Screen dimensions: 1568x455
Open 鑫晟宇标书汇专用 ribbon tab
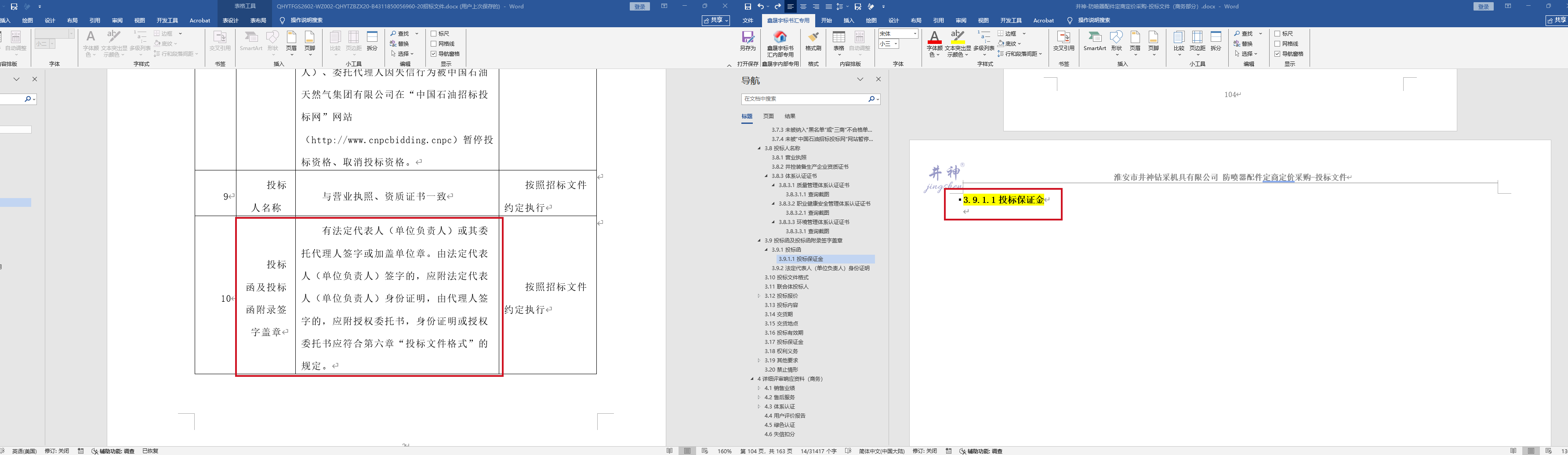tap(788, 20)
